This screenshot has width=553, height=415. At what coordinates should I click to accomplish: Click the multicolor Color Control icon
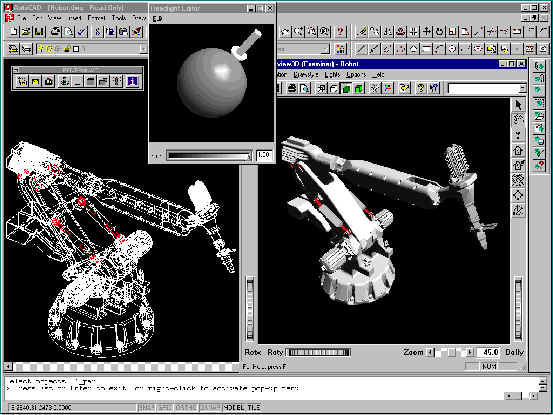click(x=340, y=49)
